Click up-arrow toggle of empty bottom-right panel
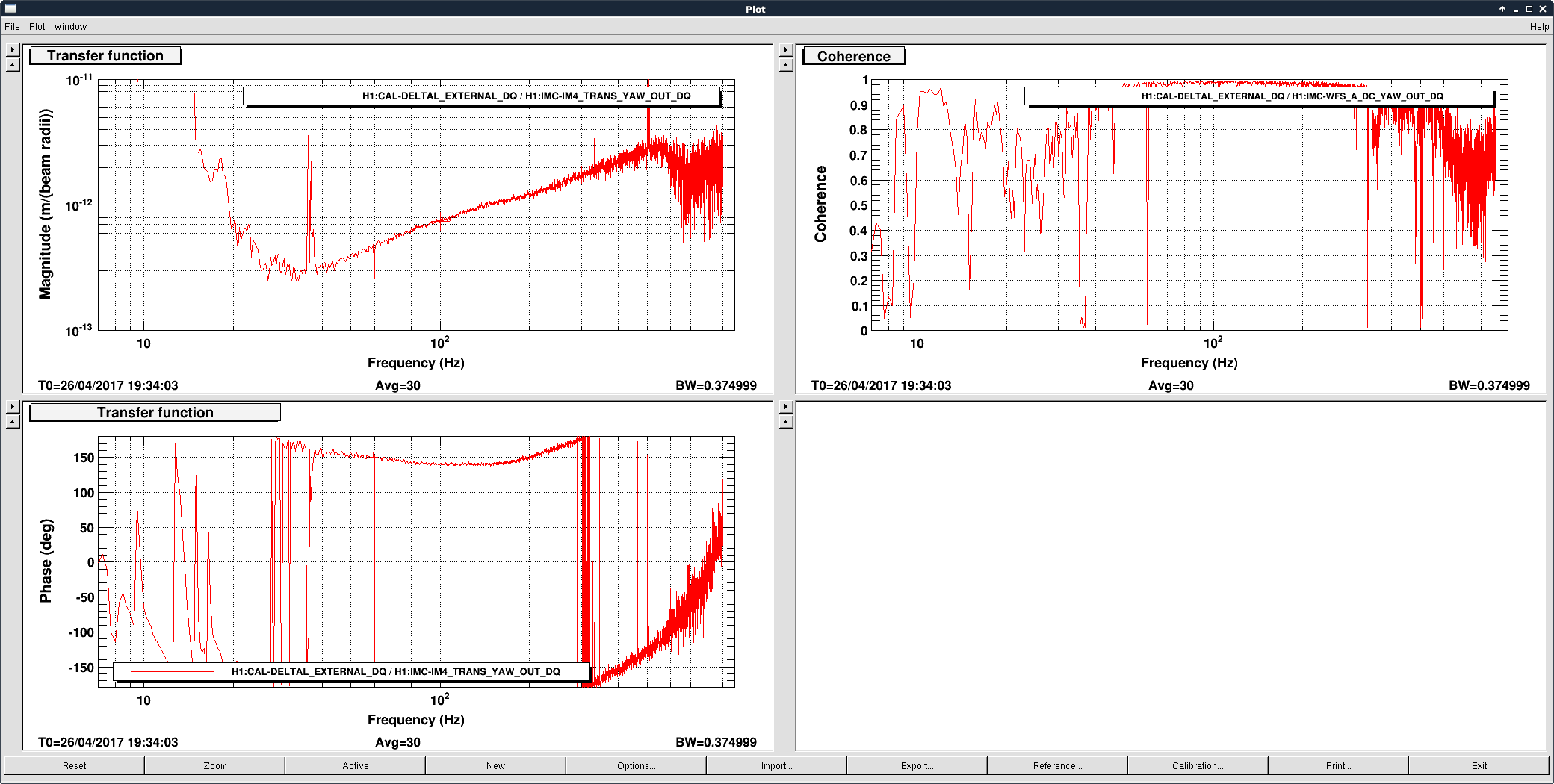This screenshot has height=784, width=1554. 786,422
